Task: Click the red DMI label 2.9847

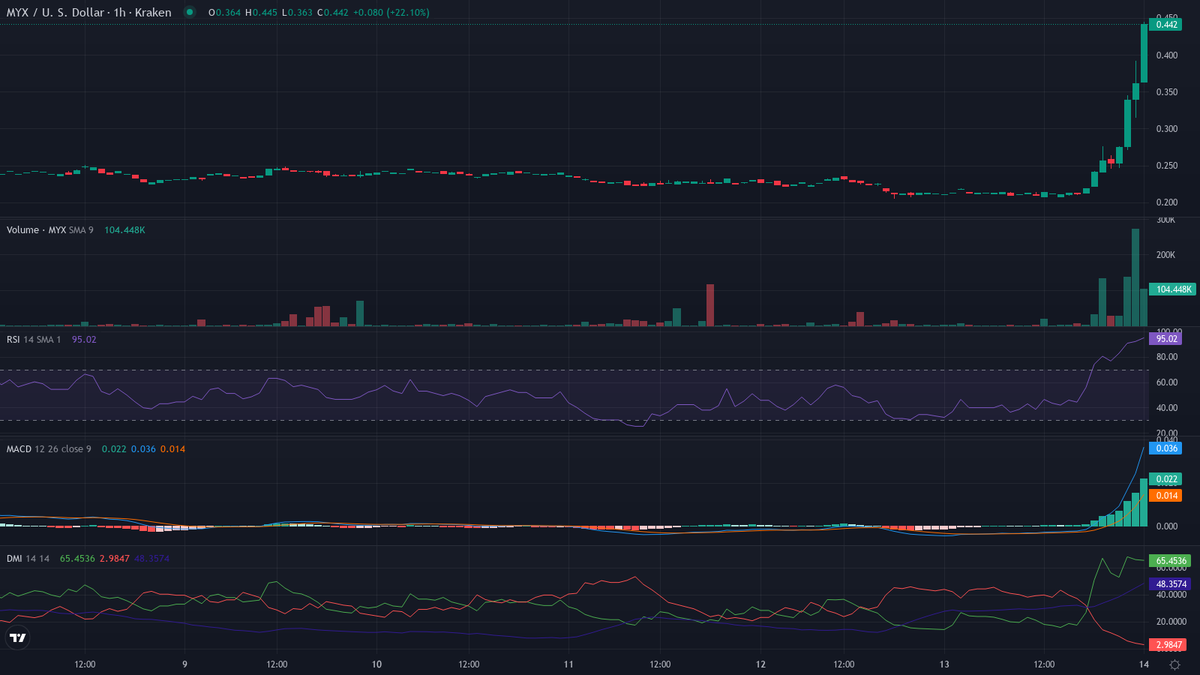Action: [1168, 645]
